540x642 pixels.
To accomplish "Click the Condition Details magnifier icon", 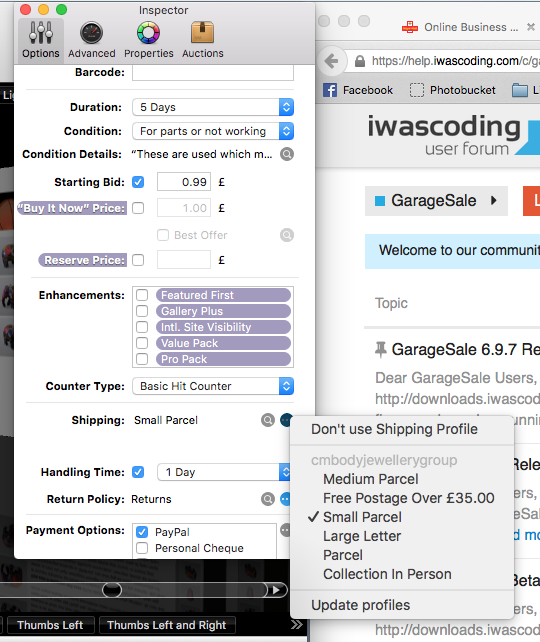I will click(x=287, y=154).
